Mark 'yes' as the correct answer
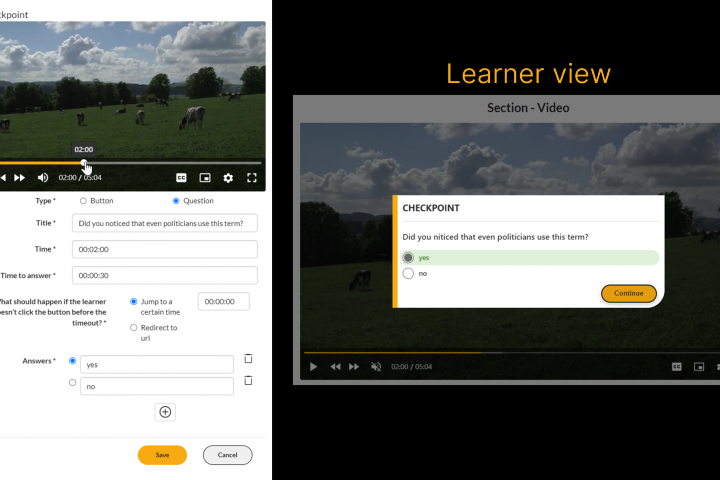720x480 pixels. (x=73, y=361)
